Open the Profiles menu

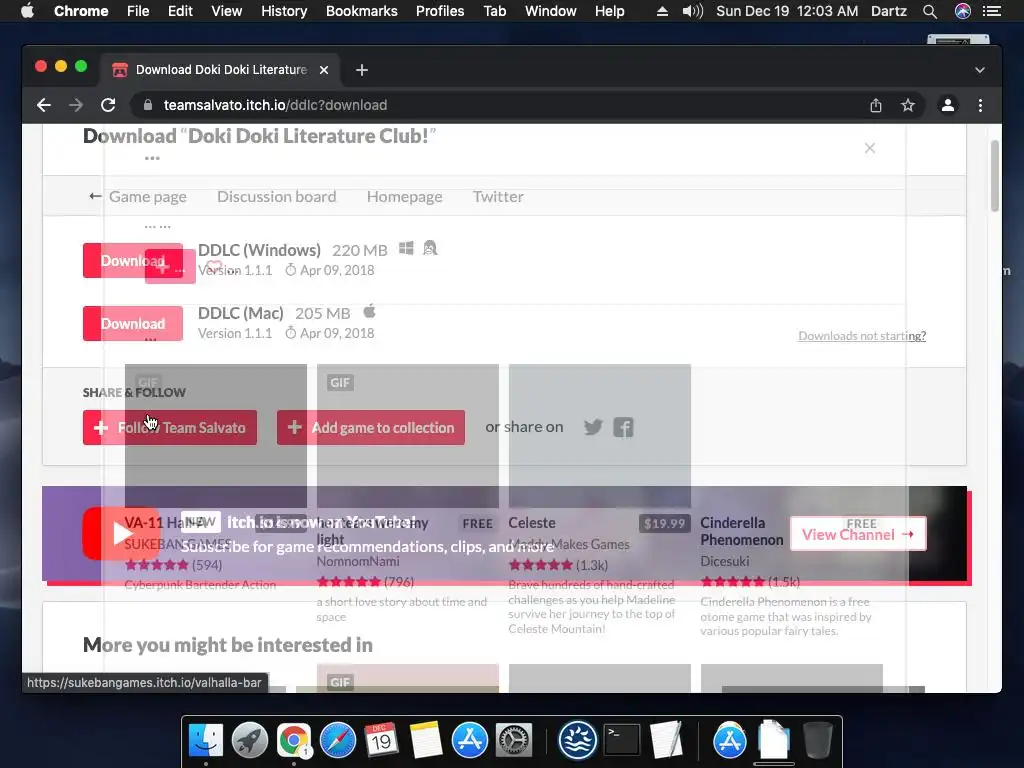click(x=440, y=11)
